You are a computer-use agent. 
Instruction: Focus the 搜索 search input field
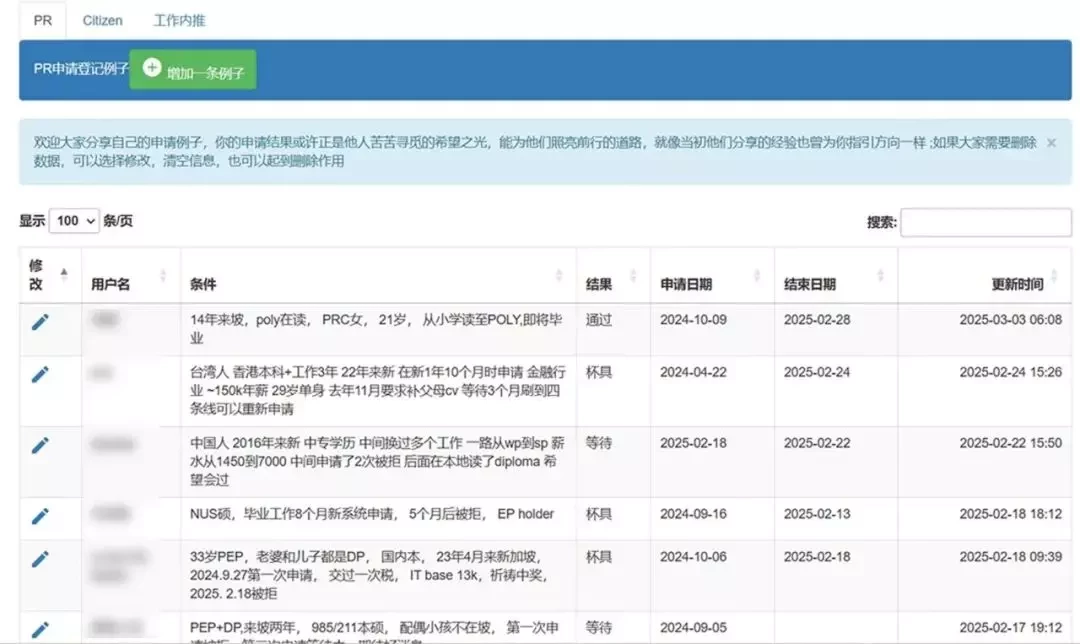tap(986, 222)
